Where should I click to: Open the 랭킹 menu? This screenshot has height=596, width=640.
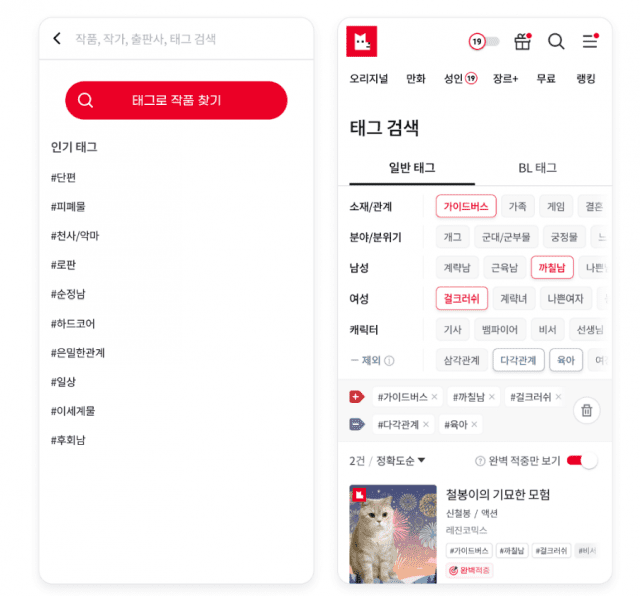586,78
